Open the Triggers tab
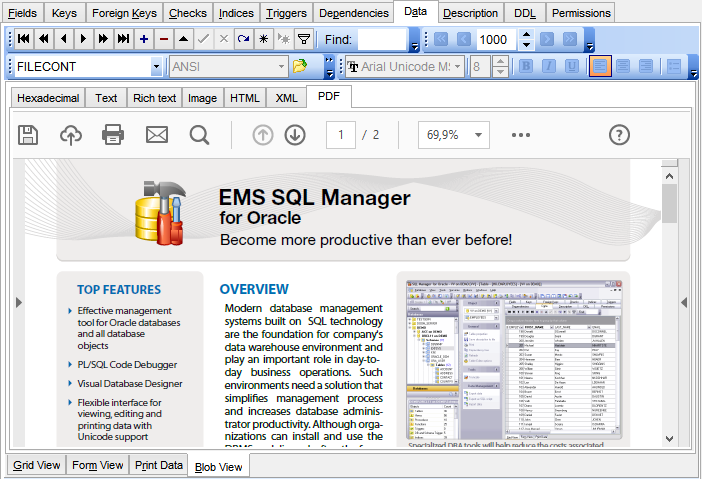The width and height of the screenshot is (702, 479). 287,13
